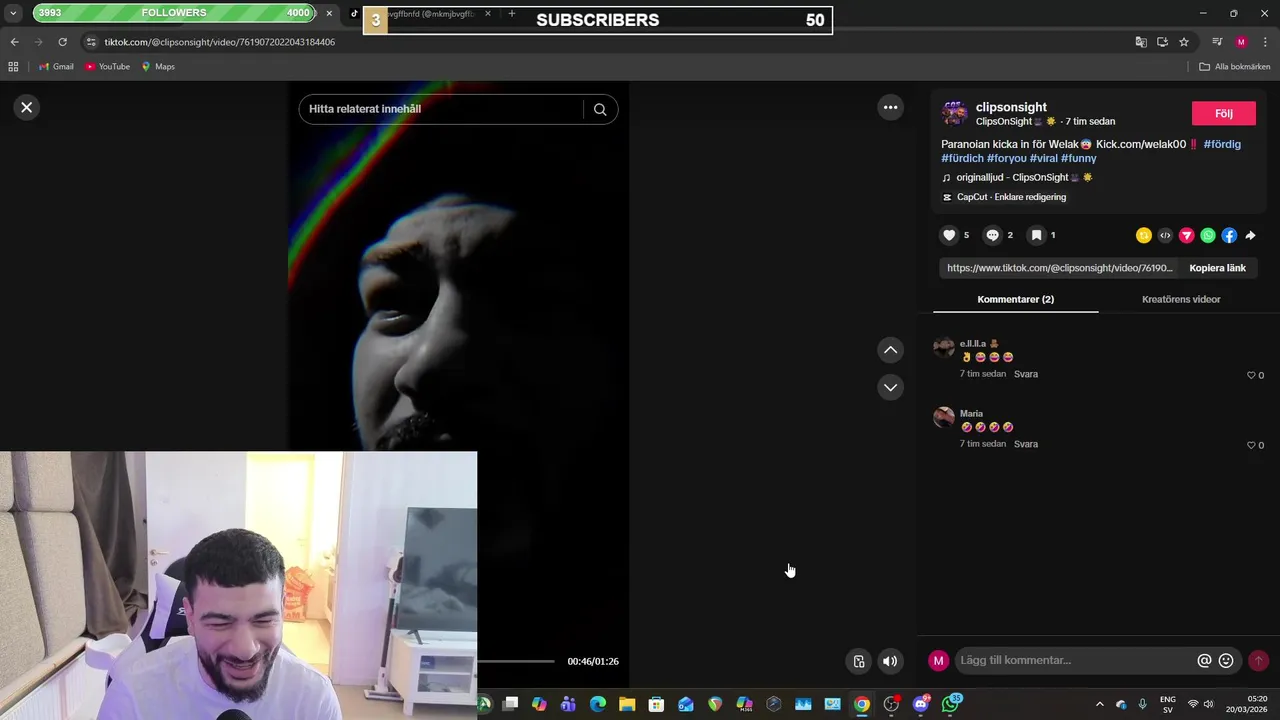Image resolution: width=1280 pixels, height=720 pixels.
Task: Show hidden system tray icons
Action: [1100, 704]
